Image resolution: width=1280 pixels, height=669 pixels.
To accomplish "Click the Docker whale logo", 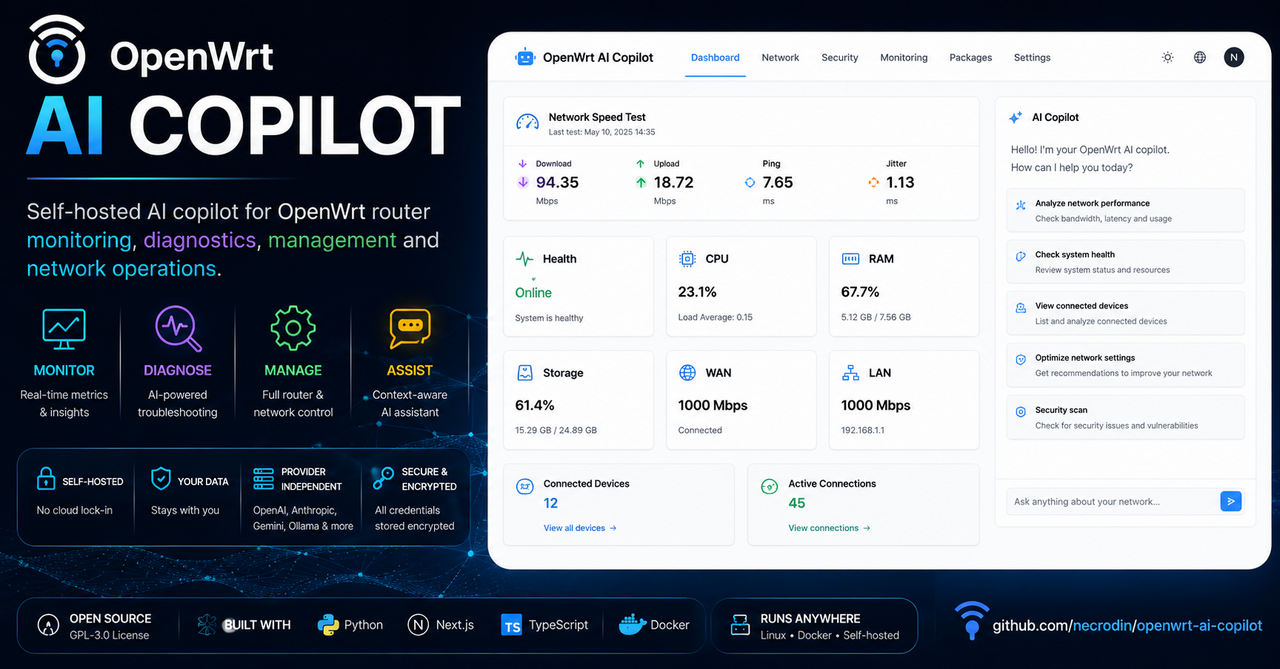I will [x=631, y=624].
